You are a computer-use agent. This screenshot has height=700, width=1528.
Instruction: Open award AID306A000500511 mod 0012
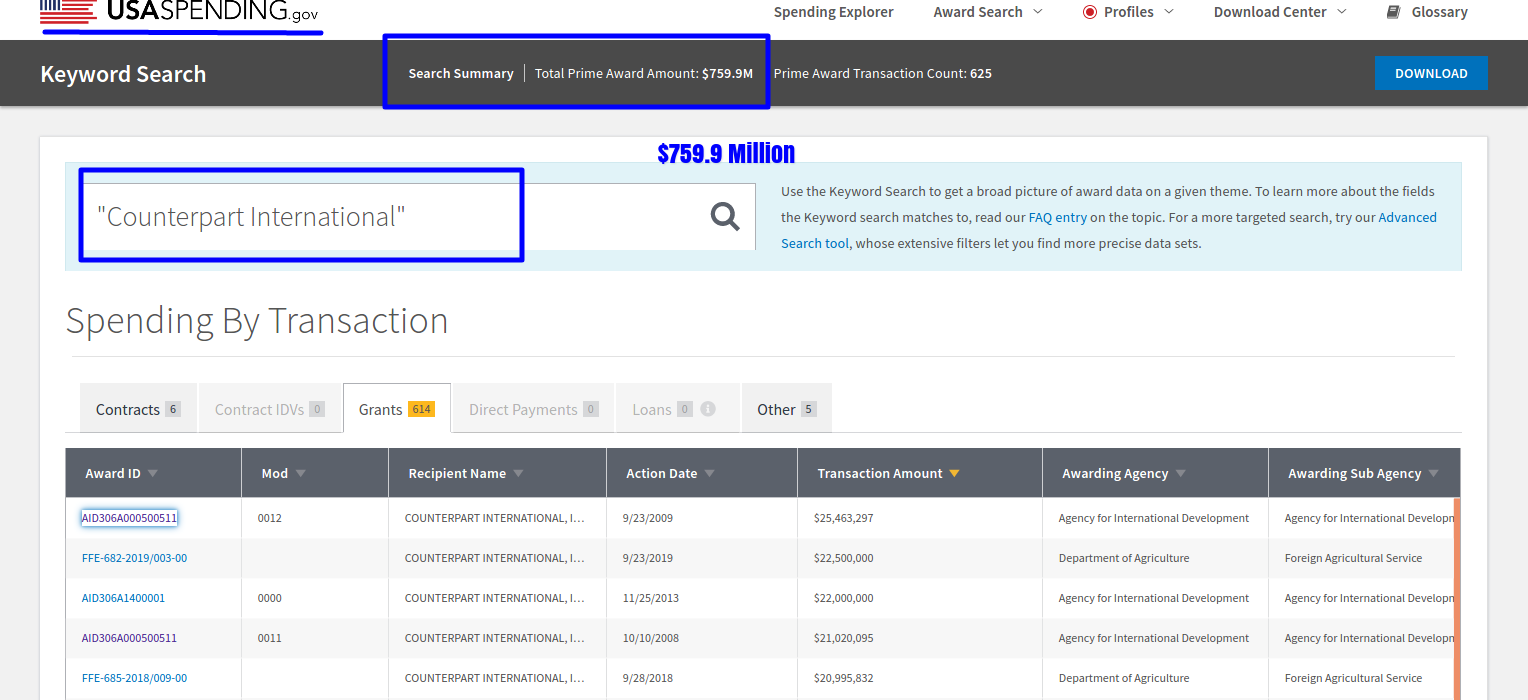[x=129, y=518]
